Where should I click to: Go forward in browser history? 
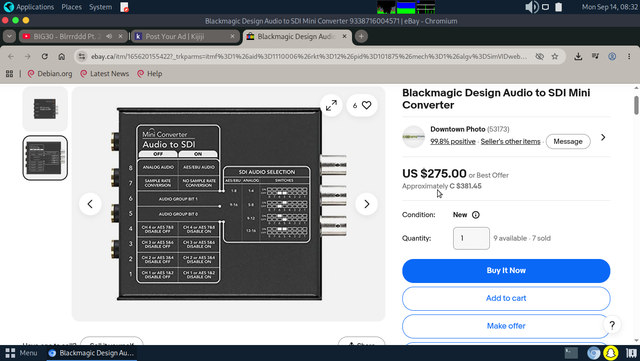pyautogui.click(x=28, y=57)
